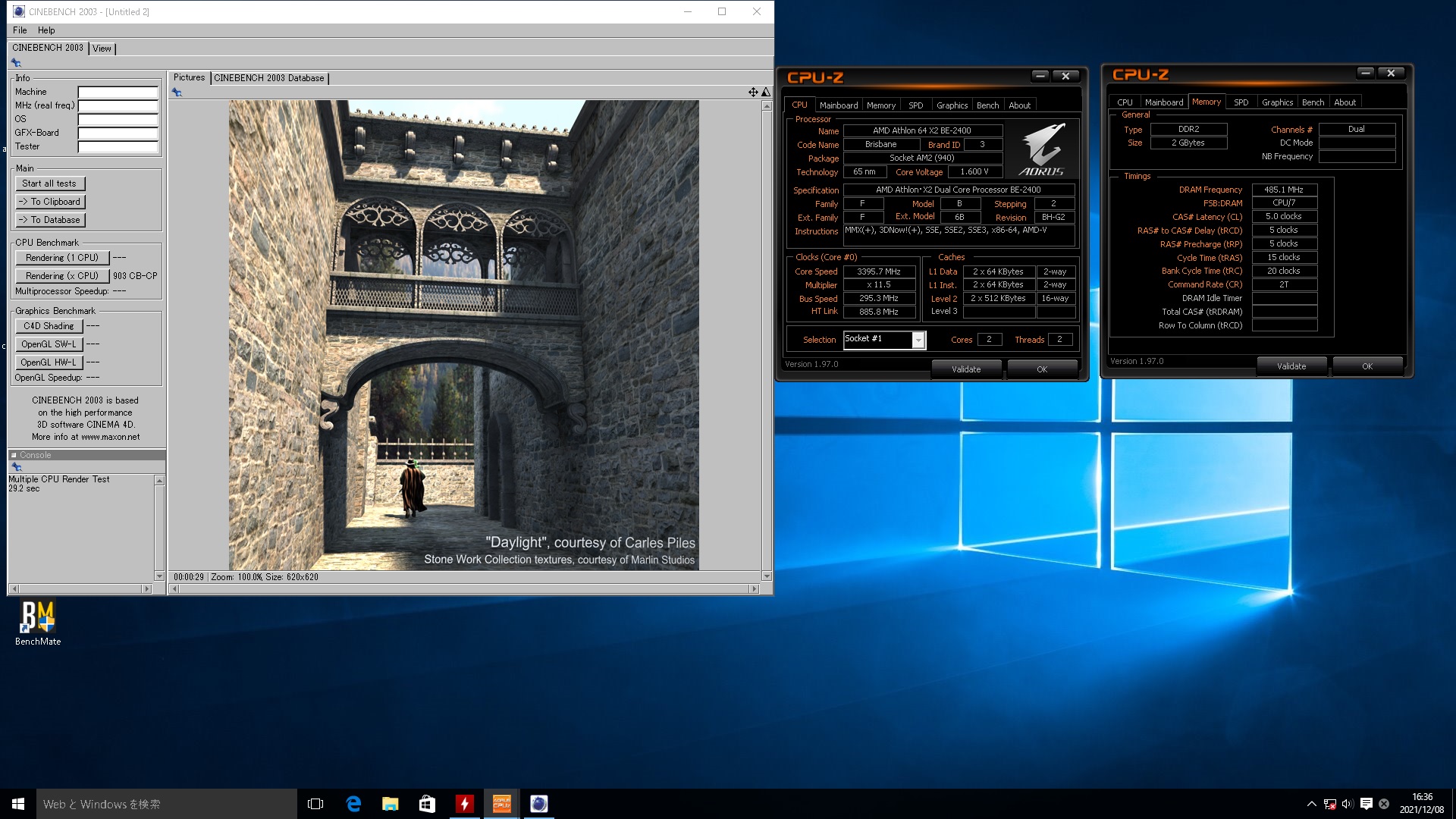Screen dimensions: 1456x819
Task: Click the 903 CB-CP result text
Action: pos(135,276)
